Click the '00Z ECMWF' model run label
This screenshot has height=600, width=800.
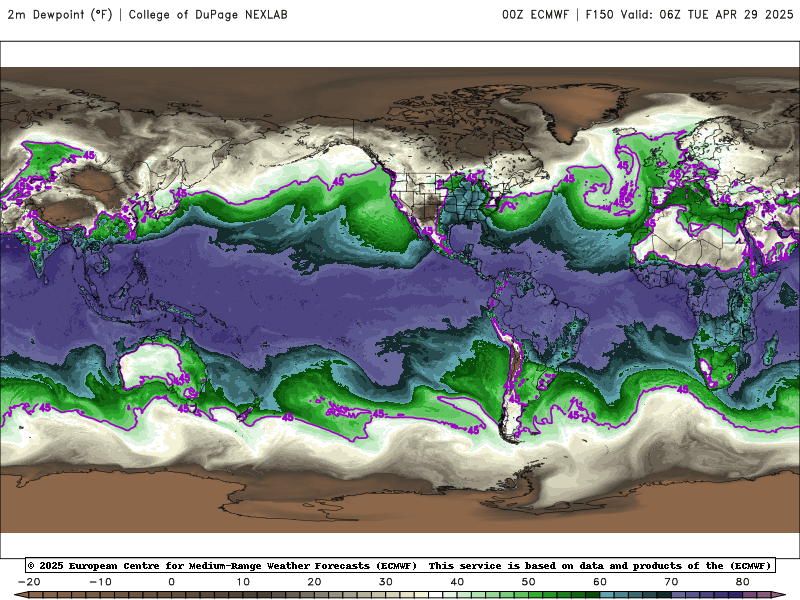point(535,15)
